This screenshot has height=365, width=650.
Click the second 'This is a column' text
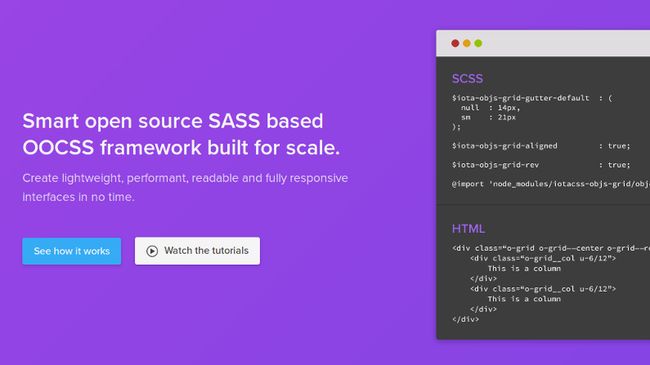tap(524, 299)
